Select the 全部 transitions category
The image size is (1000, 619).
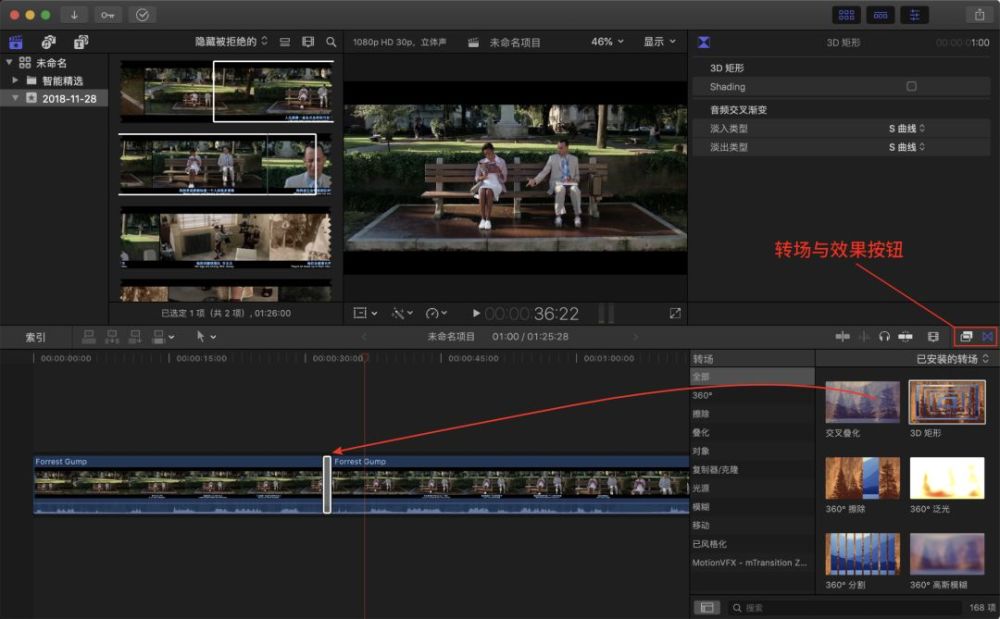tap(752, 376)
